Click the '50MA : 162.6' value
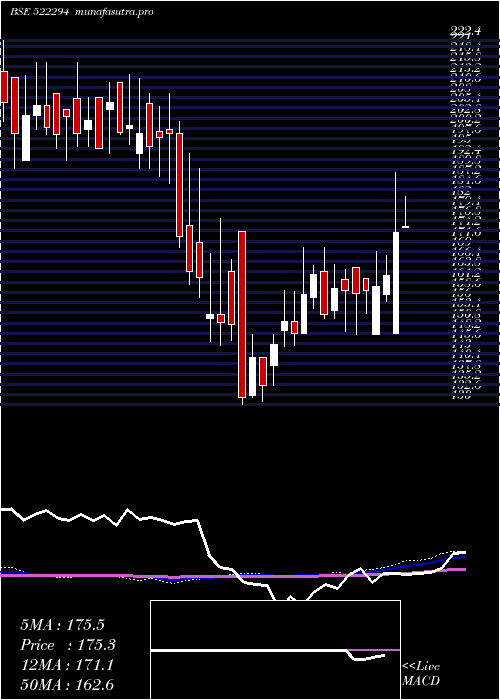The image size is (500, 700). (x=67, y=684)
